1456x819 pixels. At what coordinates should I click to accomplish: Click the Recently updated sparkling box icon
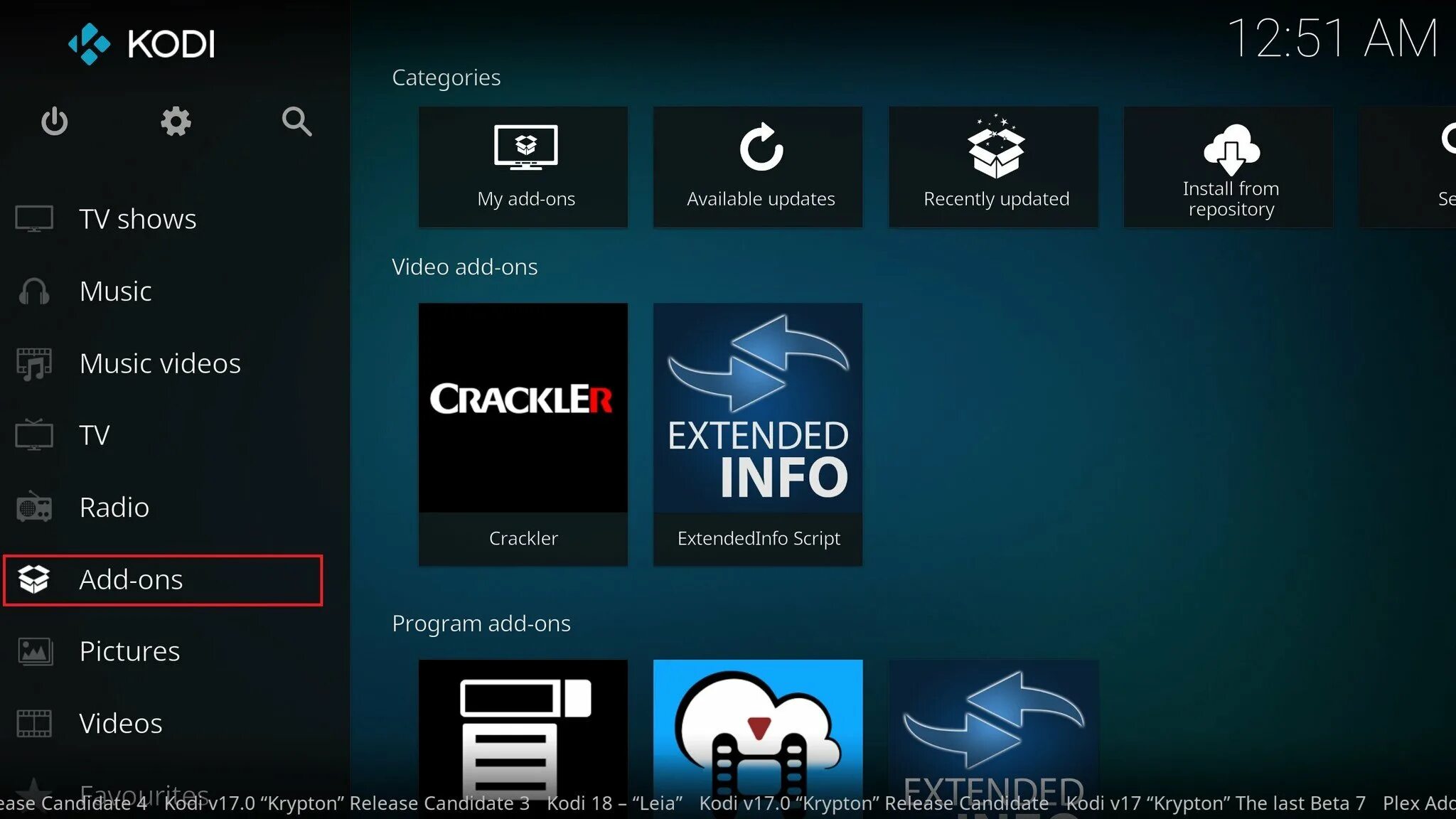point(996,146)
